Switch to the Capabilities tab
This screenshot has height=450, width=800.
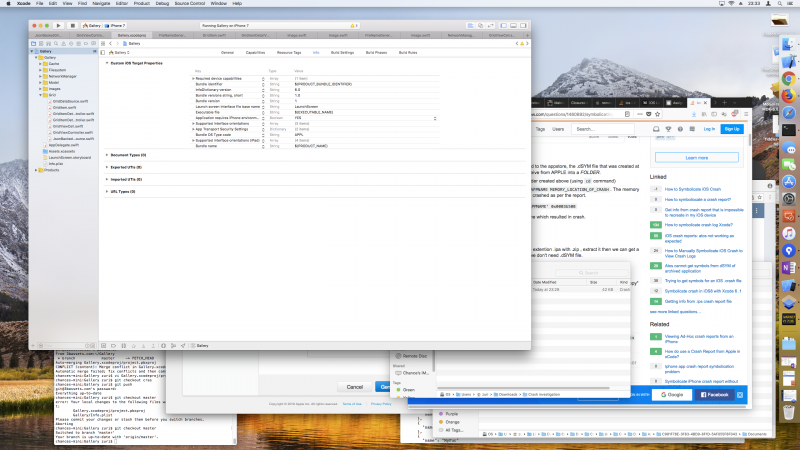coord(255,51)
